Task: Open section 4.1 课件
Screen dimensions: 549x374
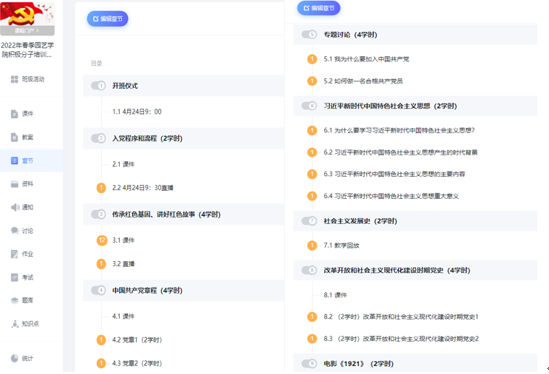Action: click(x=123, y=316)
